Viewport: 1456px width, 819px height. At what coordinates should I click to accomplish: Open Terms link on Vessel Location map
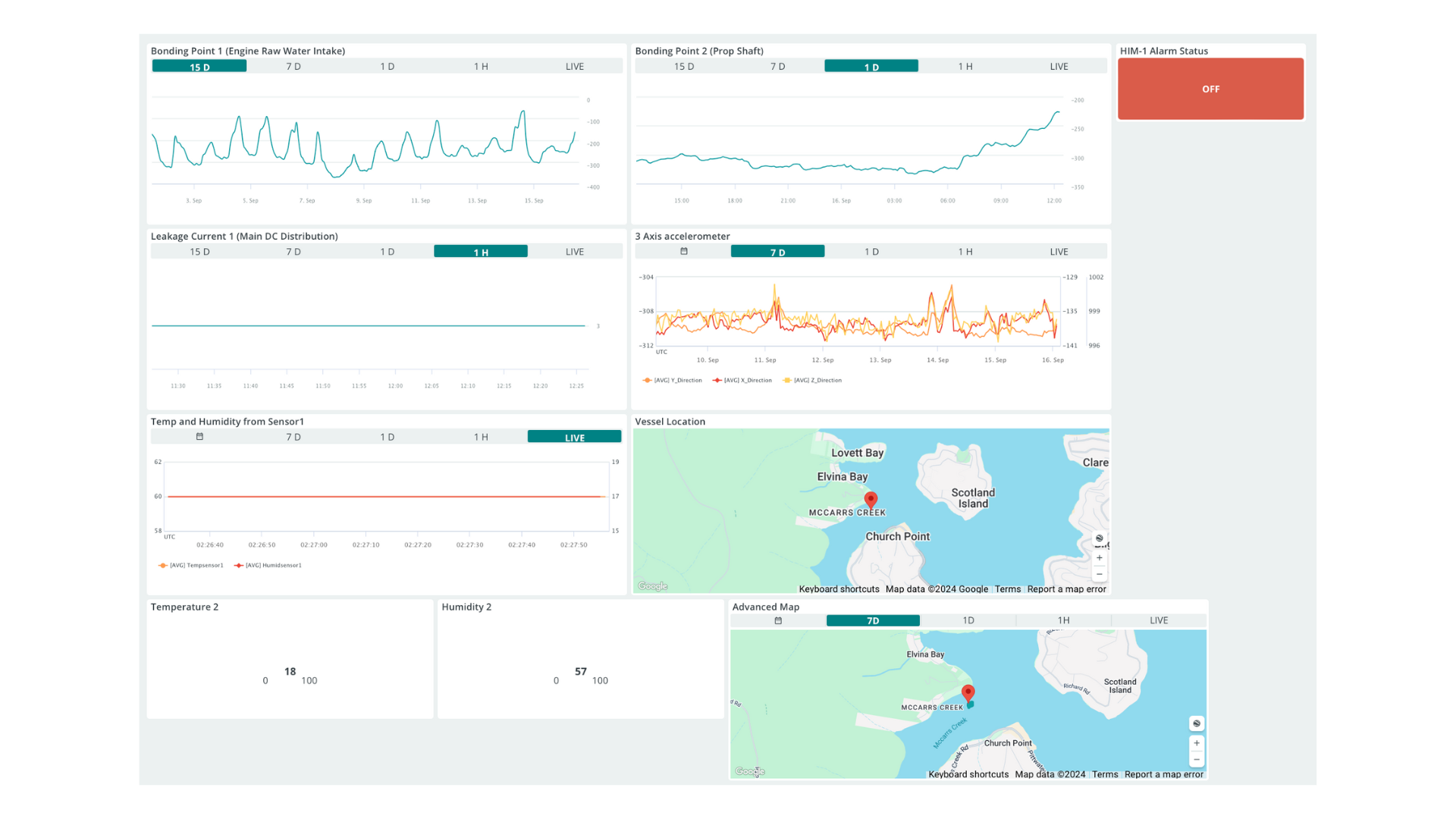(x=1008, y=589)
